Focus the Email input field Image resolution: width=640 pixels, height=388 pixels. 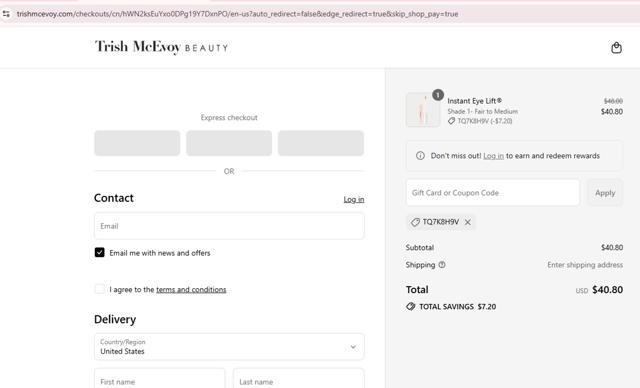229,226
